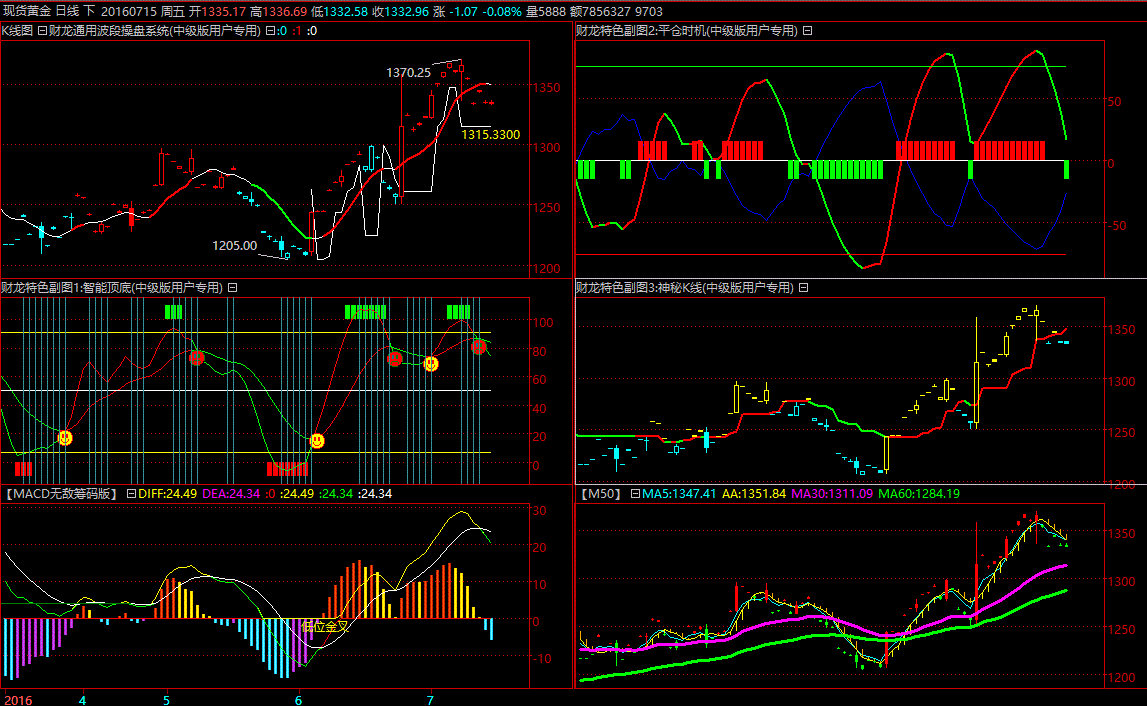1147x706 pixels.
Task: Click the box icon before MA5 in M50 header
Action: (x=635, y=494)
